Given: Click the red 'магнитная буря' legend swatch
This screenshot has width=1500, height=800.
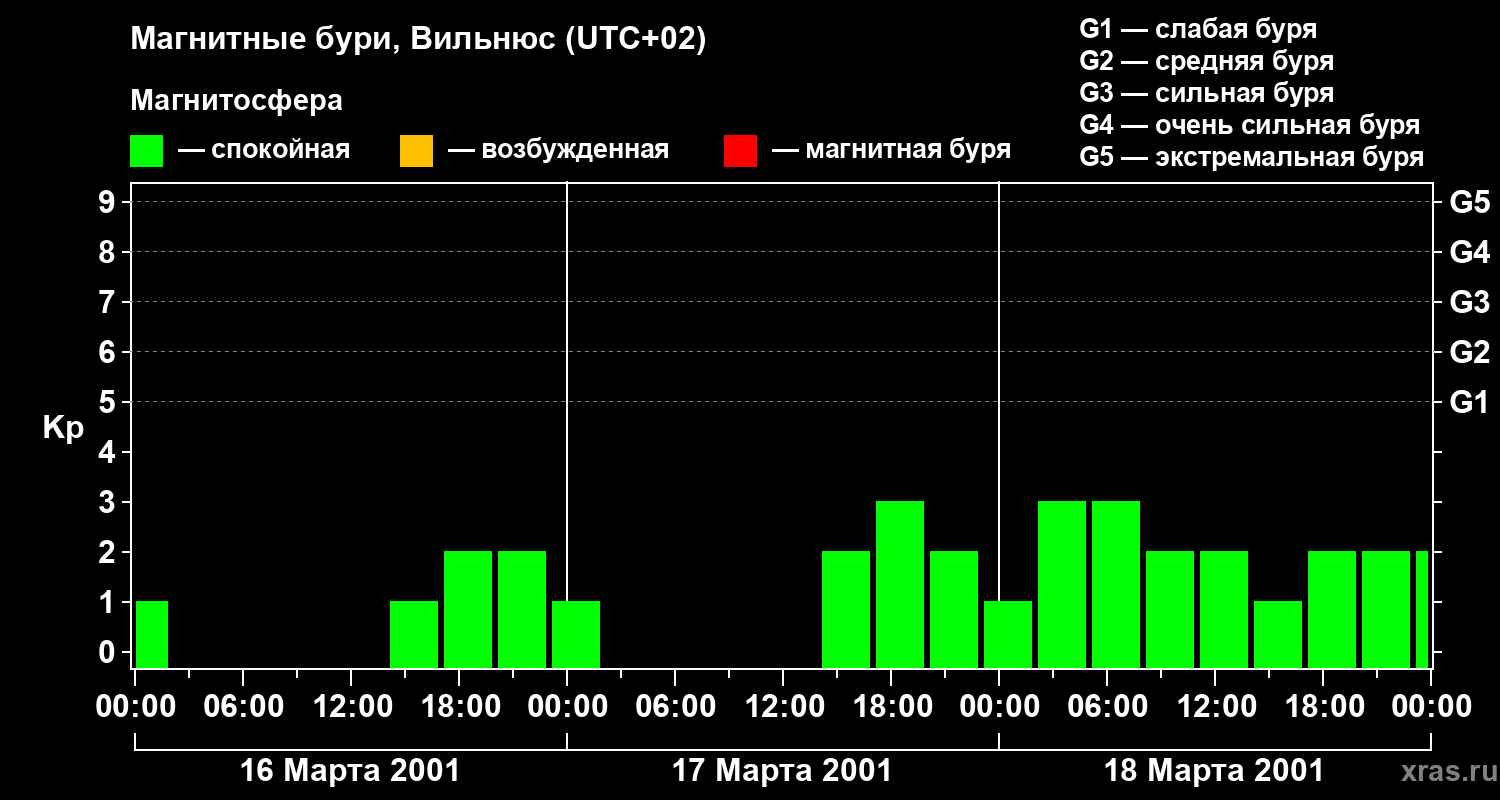Looking at the screenshot, I should coord(740,151).
